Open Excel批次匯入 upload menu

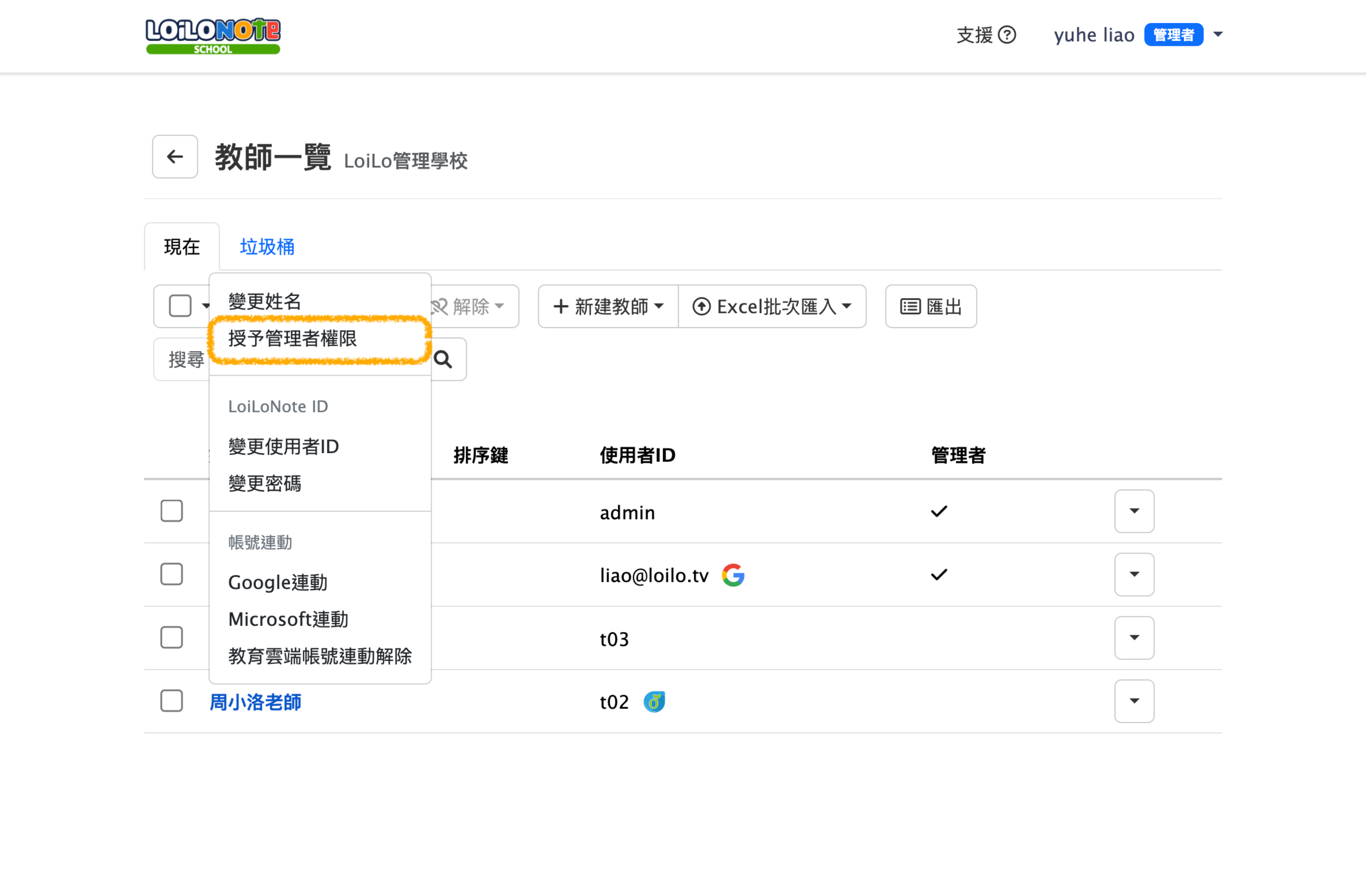[x=772, y=306]
